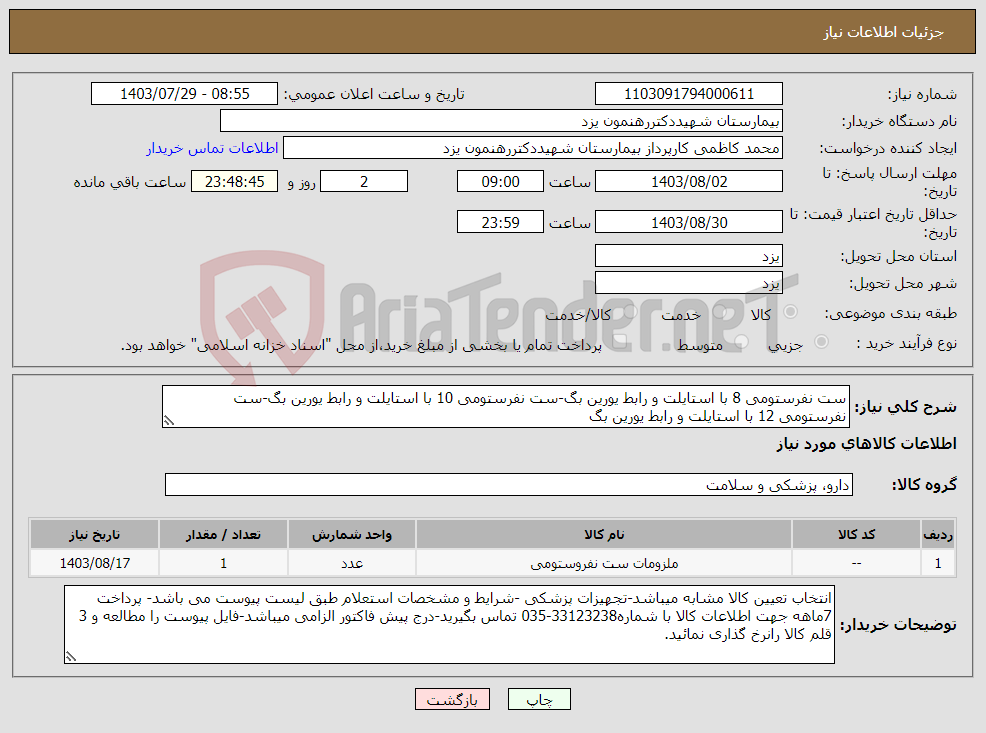This screenshot has width=986, height=733.
Task: Click the buyer organization name field
Action: pyautogui.click(x=501, y=121)
